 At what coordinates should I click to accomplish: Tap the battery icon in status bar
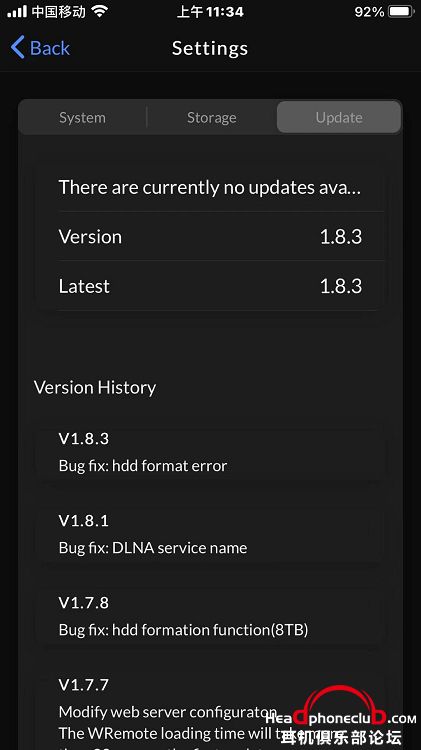point(402,11)
